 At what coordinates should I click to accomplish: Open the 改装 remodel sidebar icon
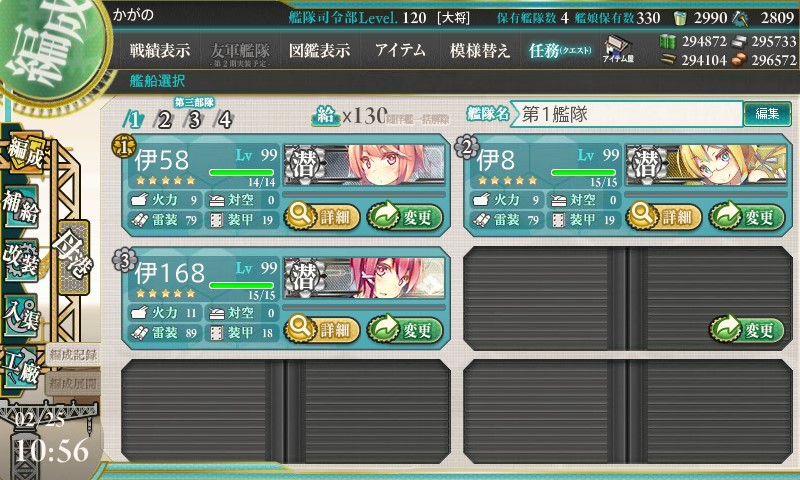coord(20,260)
